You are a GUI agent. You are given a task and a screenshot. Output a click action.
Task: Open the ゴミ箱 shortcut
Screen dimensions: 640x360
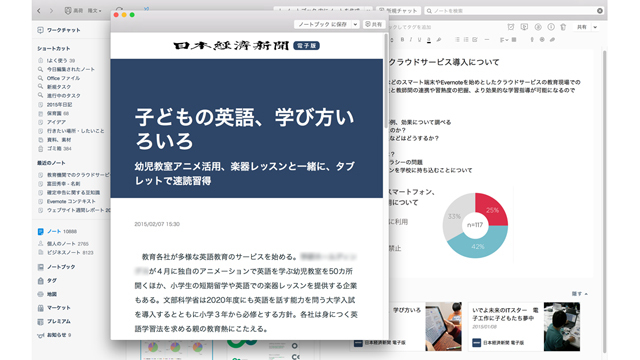coord(55,149)
